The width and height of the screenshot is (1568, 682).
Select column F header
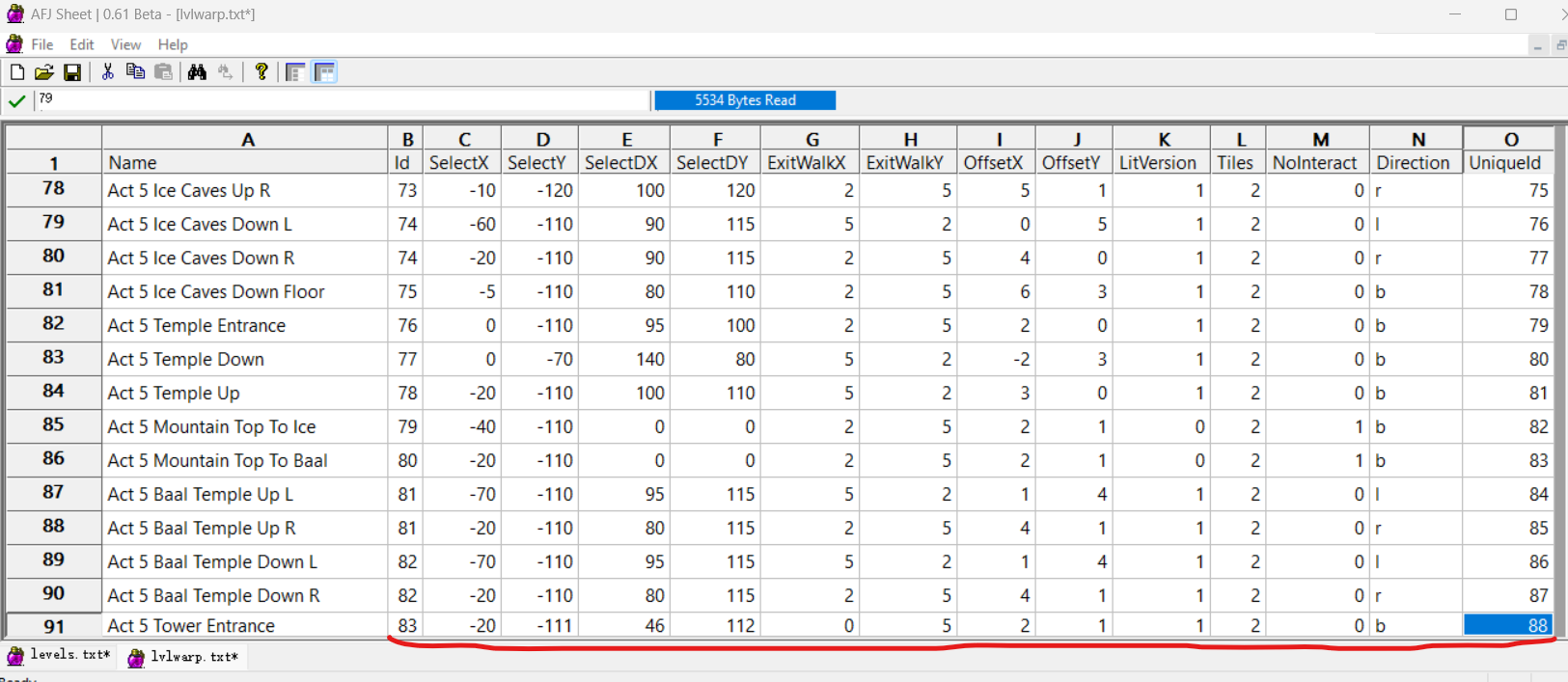coord(716,139)
